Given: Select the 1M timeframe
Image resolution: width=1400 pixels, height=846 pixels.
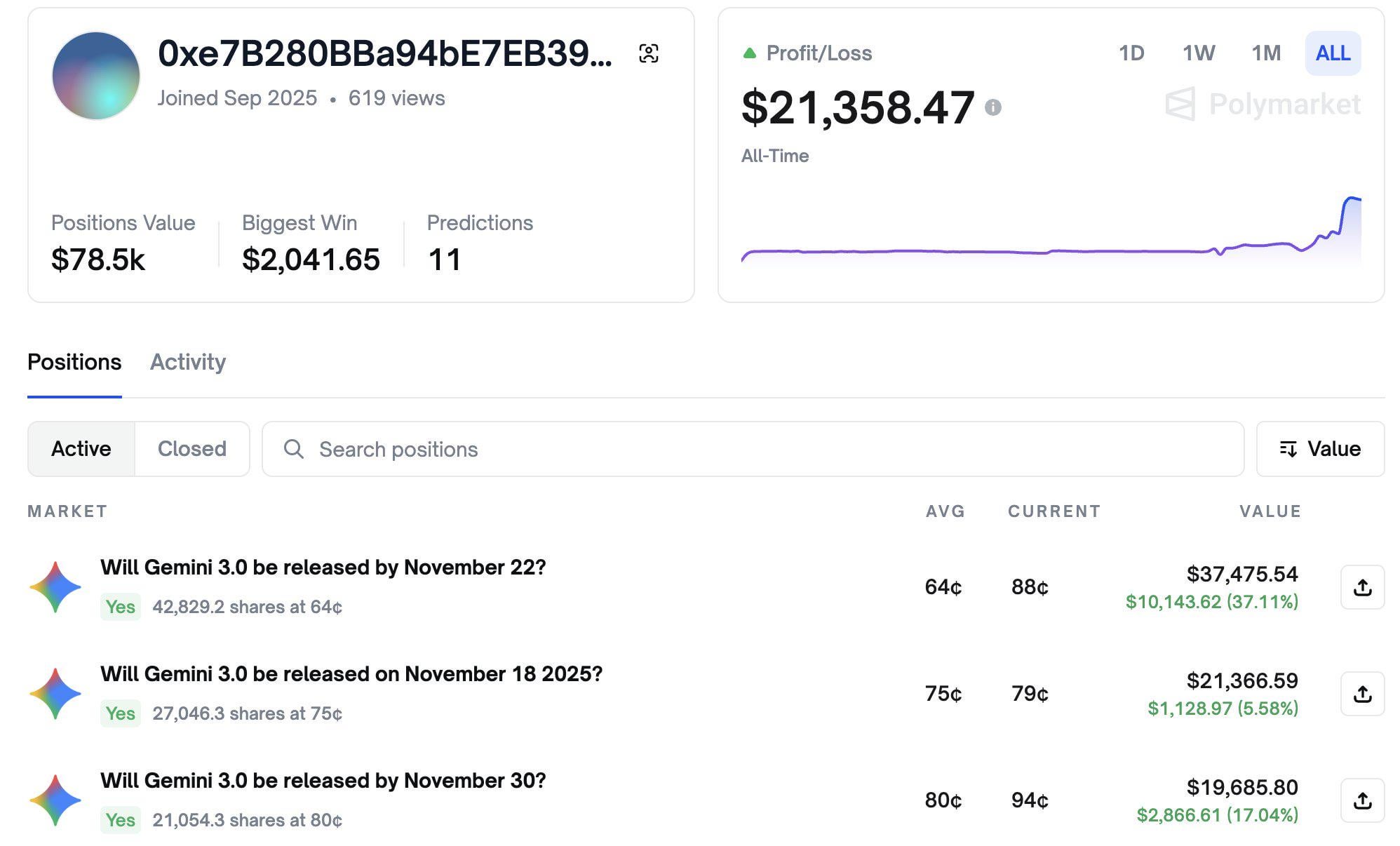Looking at the screenshot, I should click(1266, 53).
